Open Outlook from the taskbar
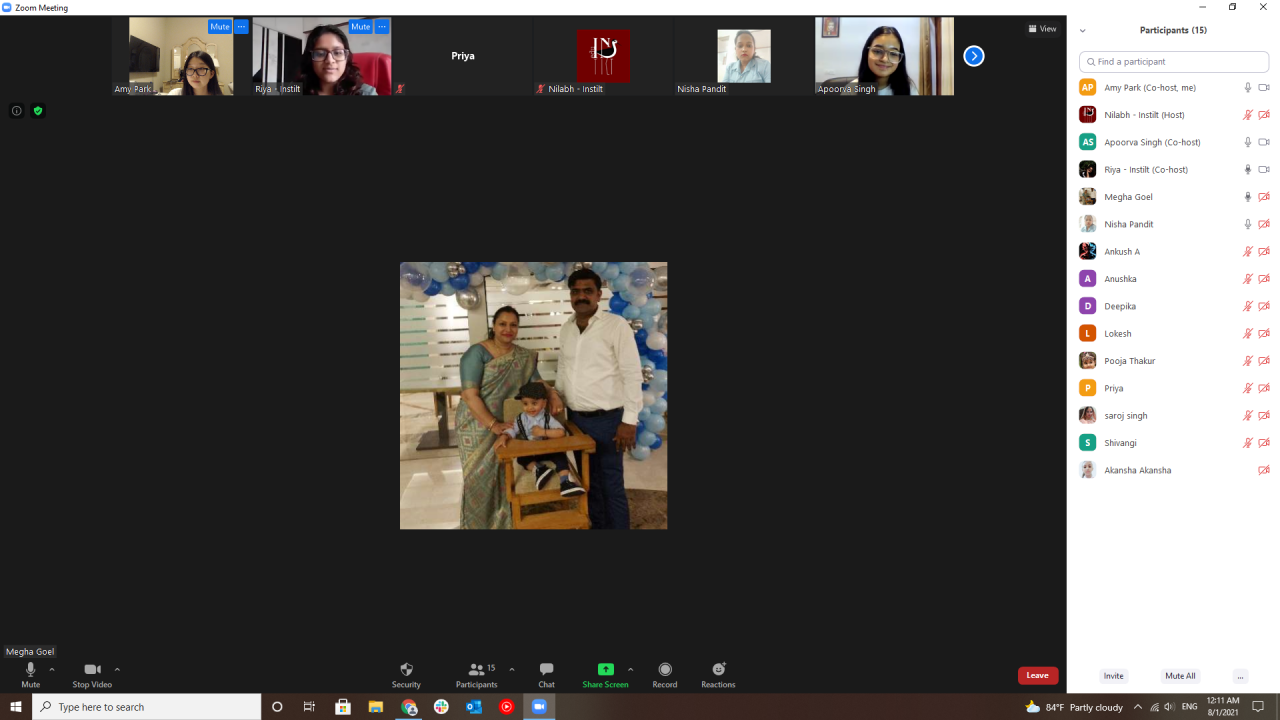Screen dimensions: 1280x720 pos(474,707)
